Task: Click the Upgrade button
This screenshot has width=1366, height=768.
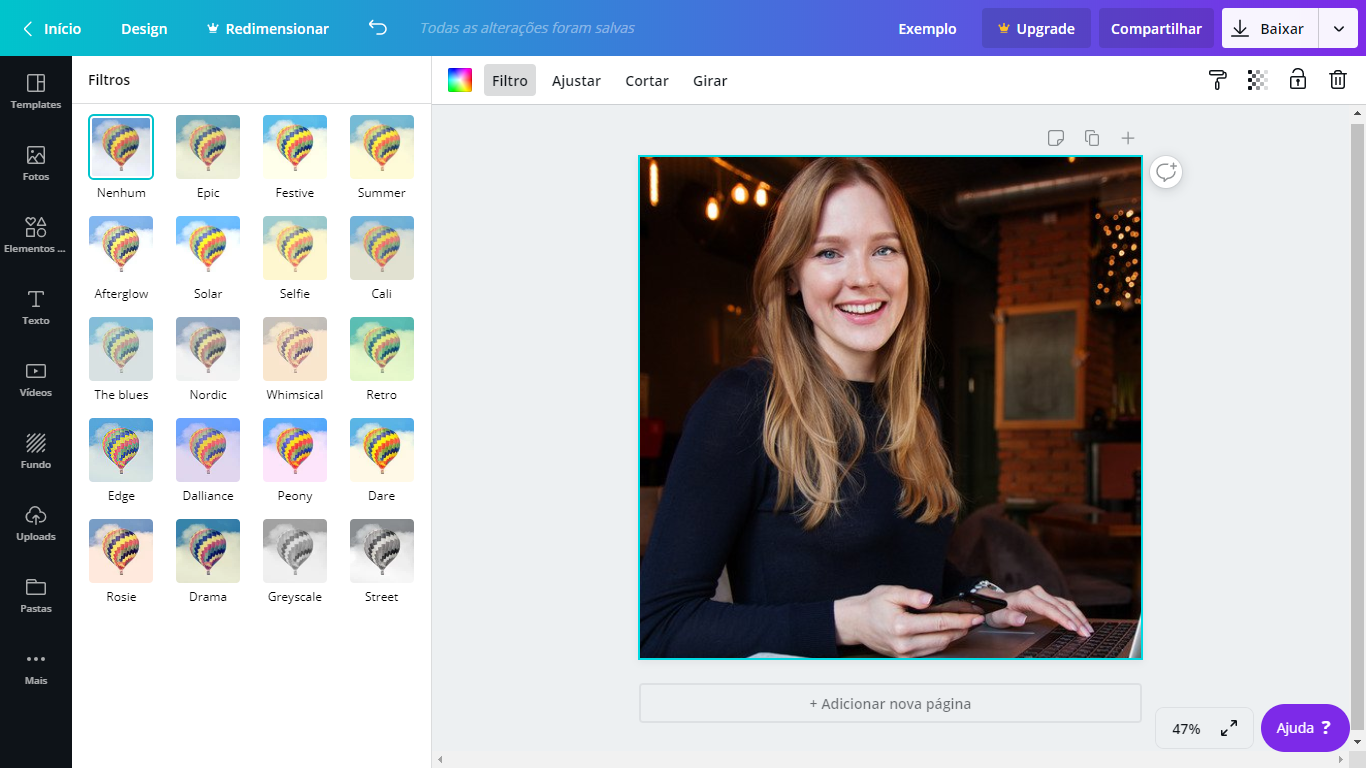Action: [1036, 29]
